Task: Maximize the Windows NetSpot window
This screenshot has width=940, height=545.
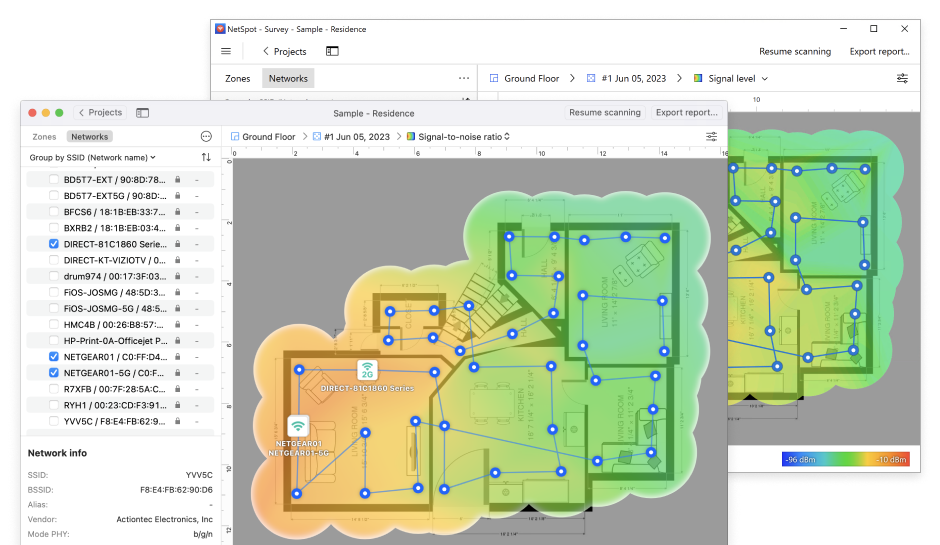Action: coord(873,29)
